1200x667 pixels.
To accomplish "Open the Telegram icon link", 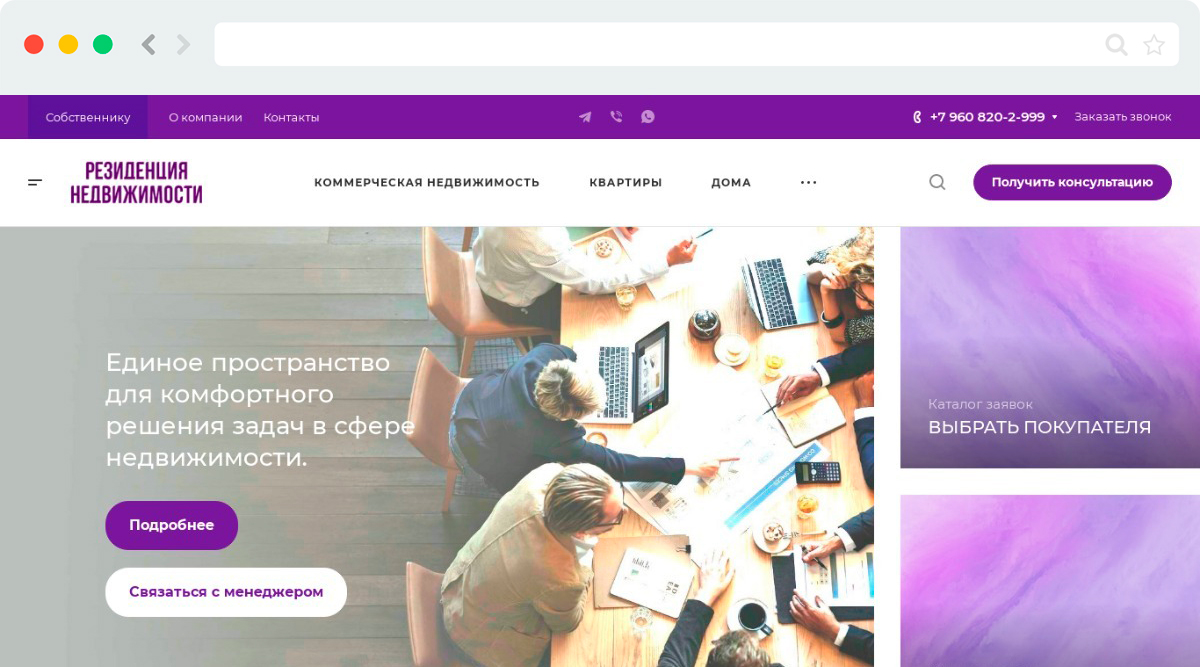I will click(x=585, y=117).
